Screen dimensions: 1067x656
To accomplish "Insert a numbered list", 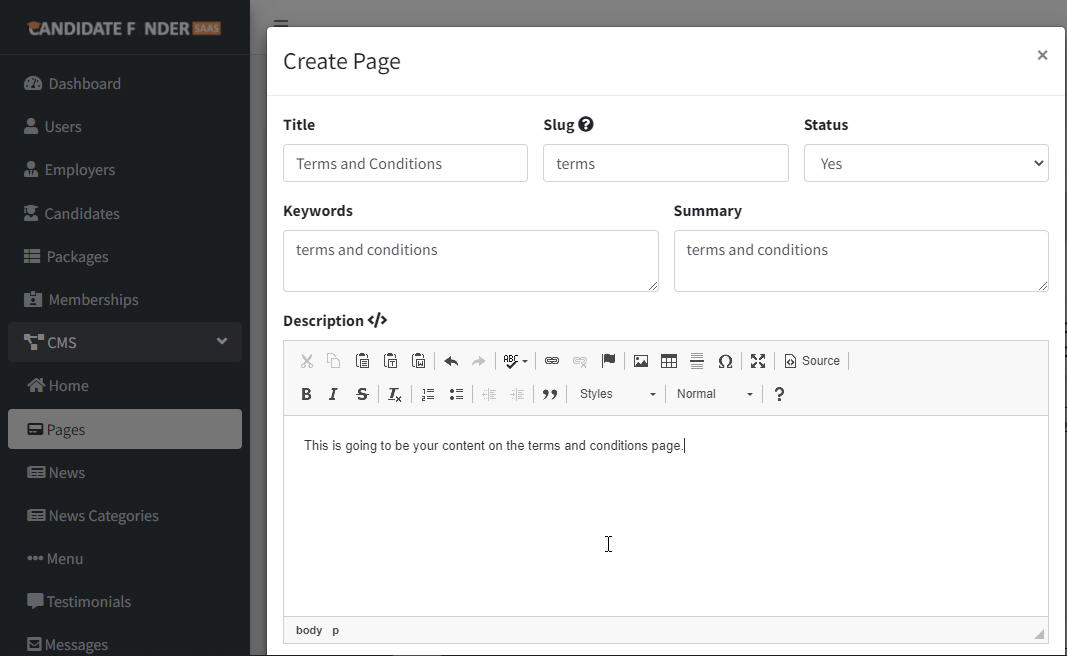I will point(427,394).
